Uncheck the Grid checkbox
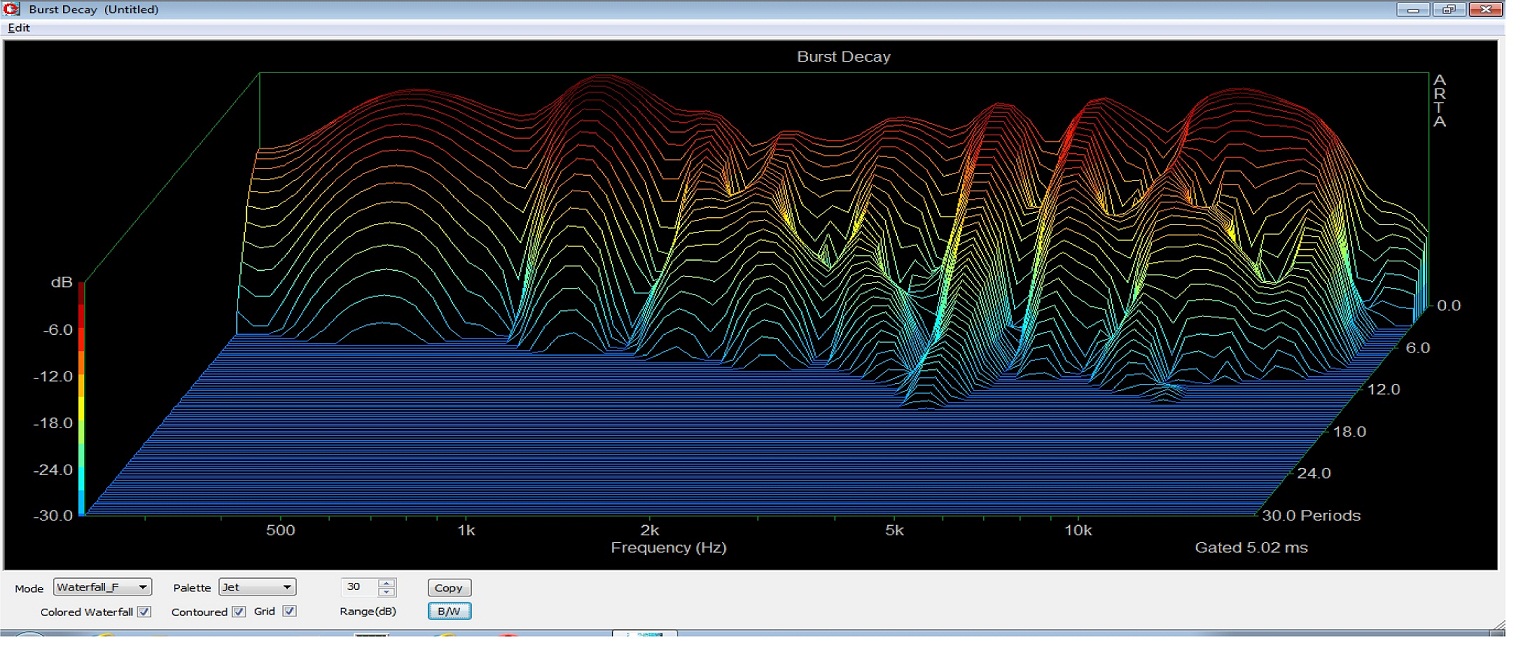 (x=289, y=611)
